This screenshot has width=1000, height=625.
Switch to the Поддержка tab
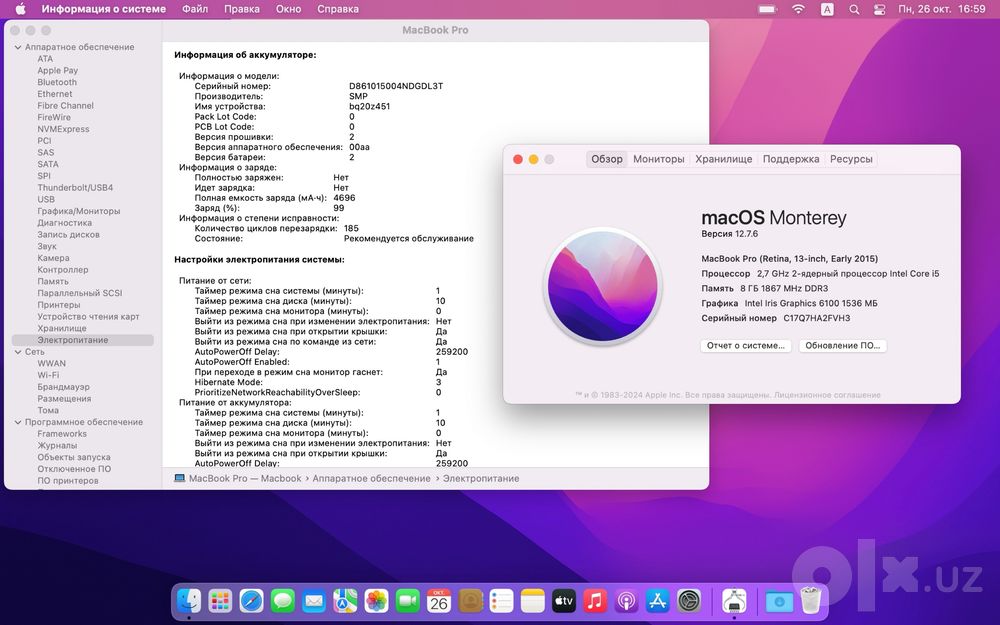(791, 159)
